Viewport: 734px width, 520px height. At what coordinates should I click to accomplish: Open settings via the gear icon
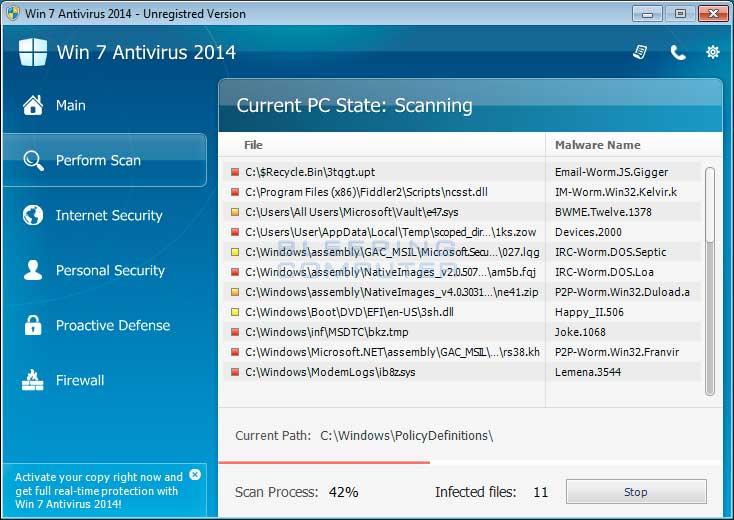[712, 52]
